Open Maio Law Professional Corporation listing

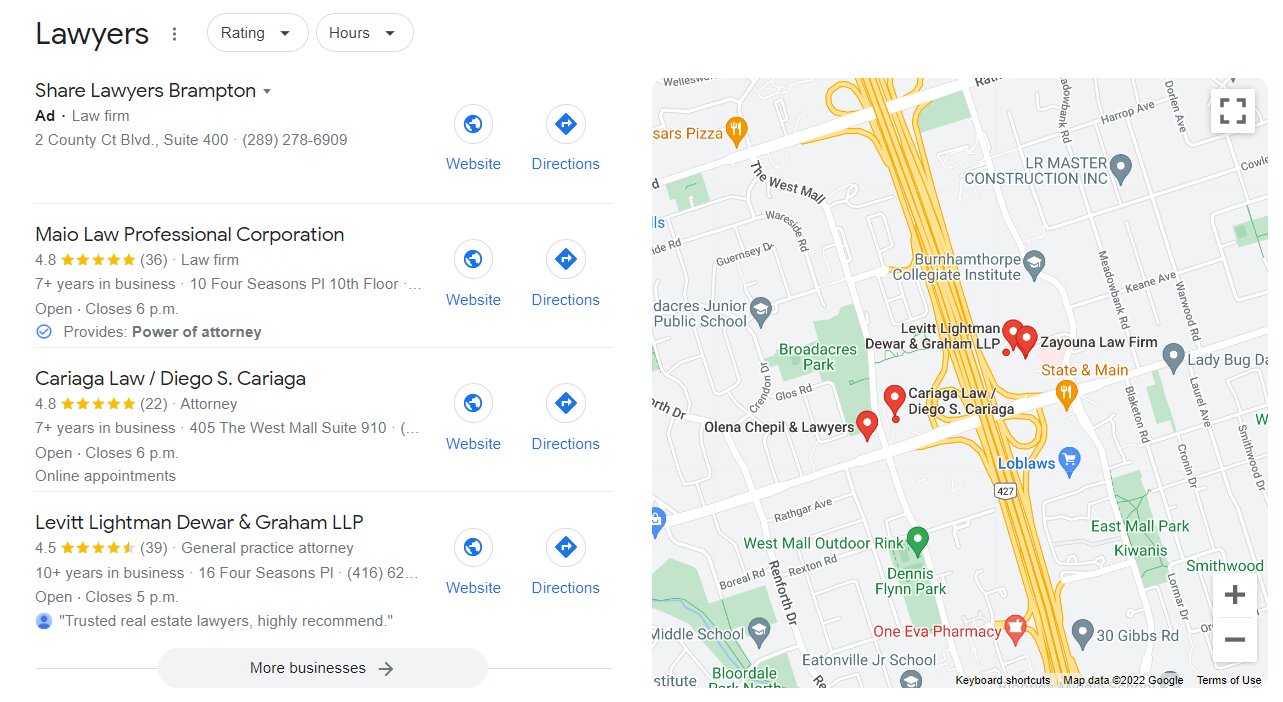click(189, 235)
